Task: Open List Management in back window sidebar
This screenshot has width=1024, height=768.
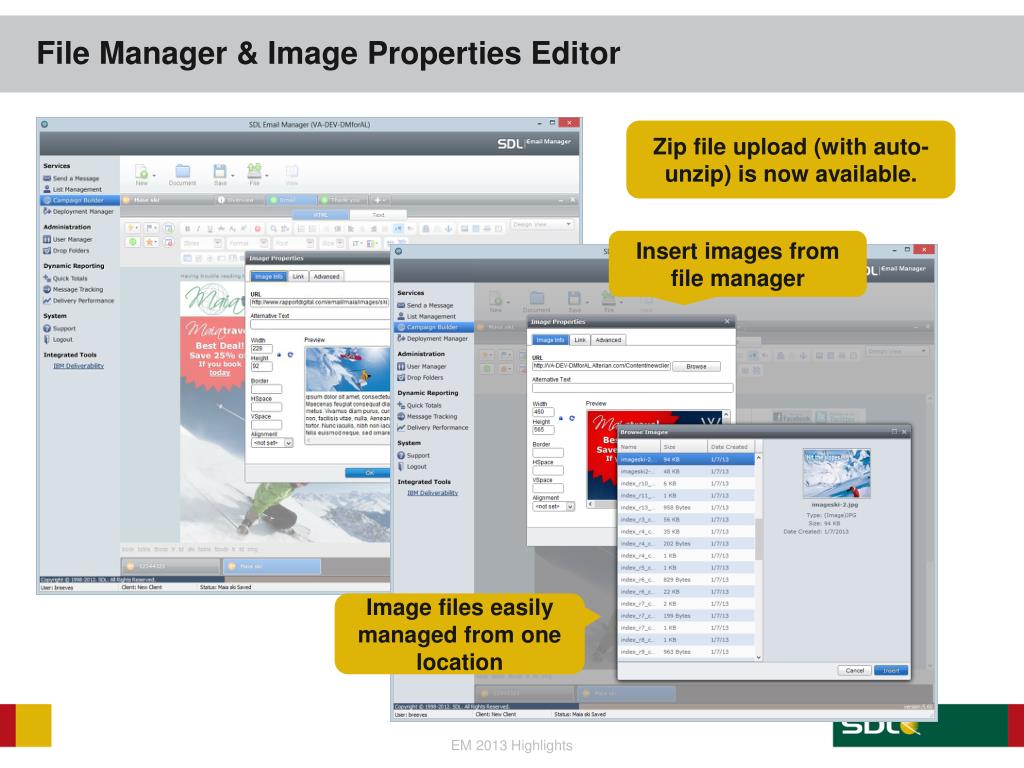Action: click(72, 189)
